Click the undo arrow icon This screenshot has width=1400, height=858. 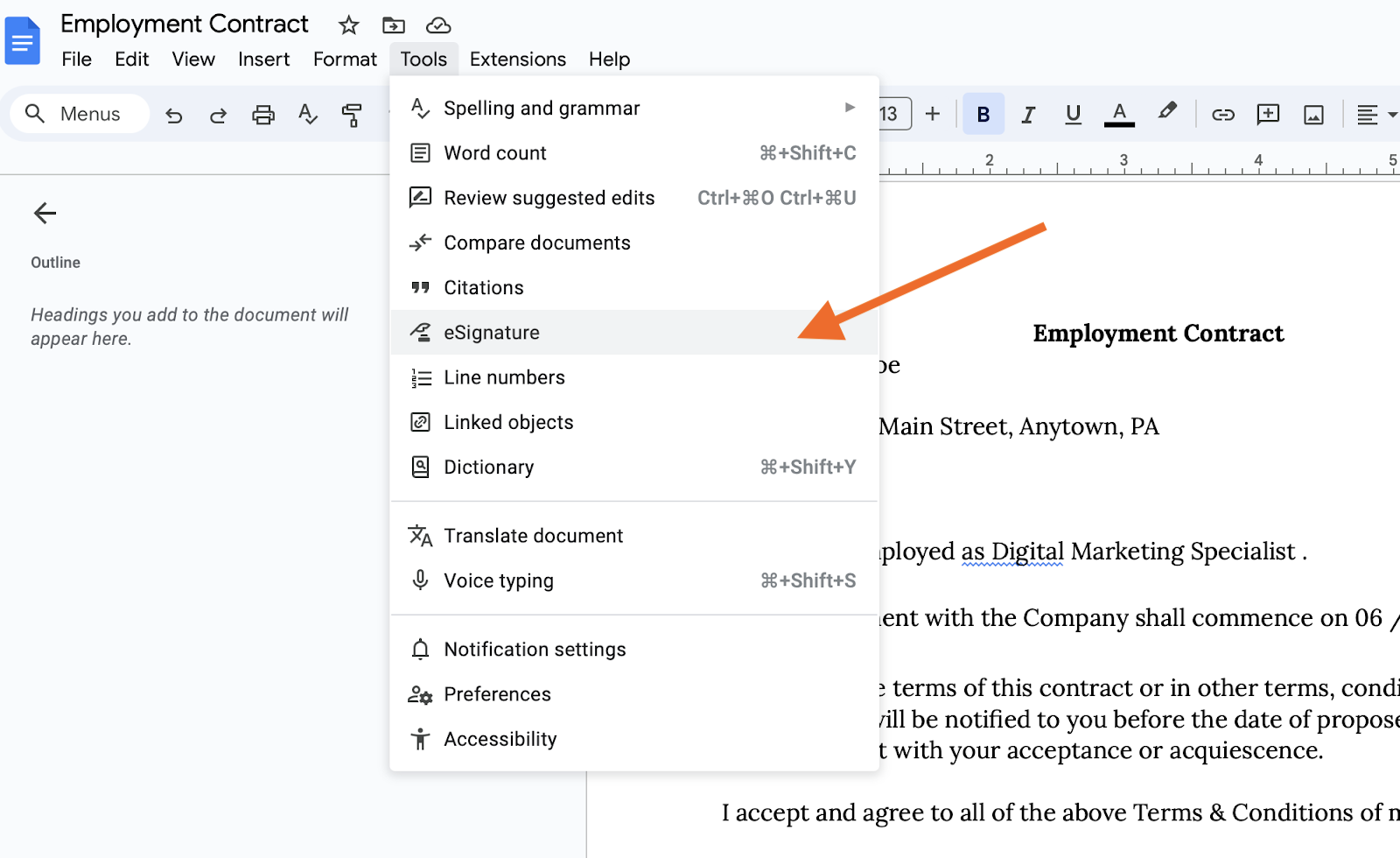pyautogui.click(x=174, y=115)
